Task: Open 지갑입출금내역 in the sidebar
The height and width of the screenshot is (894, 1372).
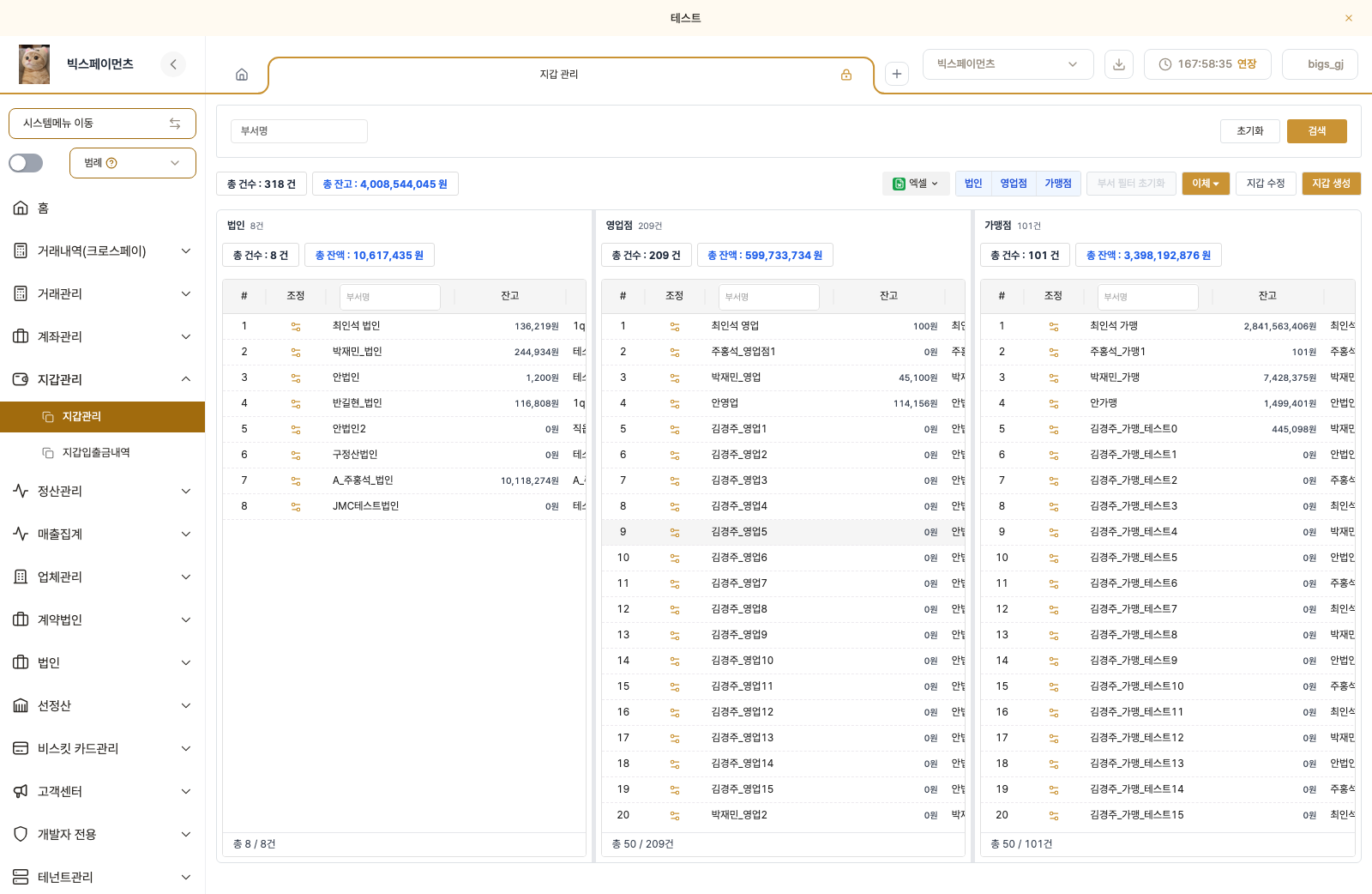Action: point(96,452)
